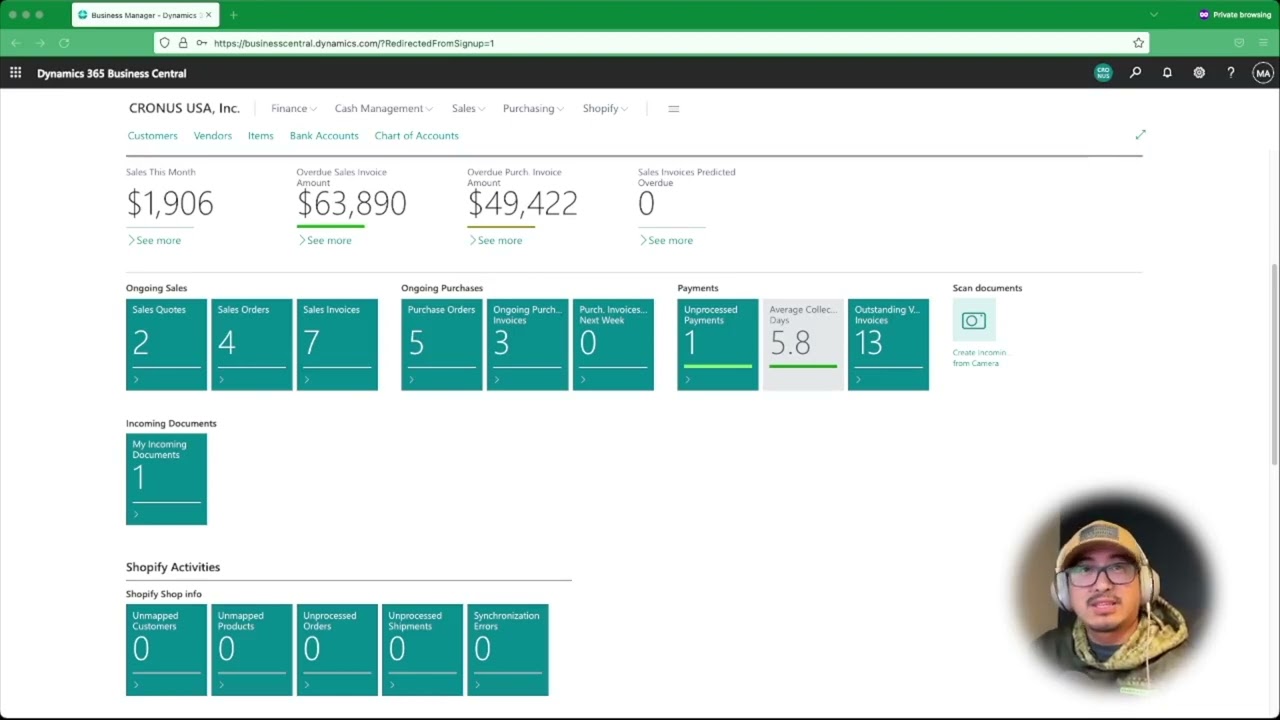See more for Overdue Purch. Invoice Amount

point(495,240)
